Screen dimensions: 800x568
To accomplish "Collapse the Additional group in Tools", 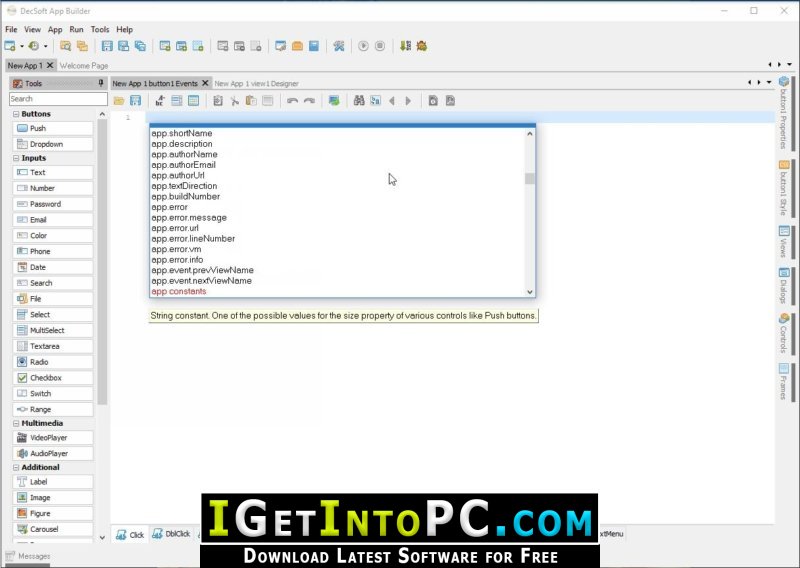I will click(16, 467).
